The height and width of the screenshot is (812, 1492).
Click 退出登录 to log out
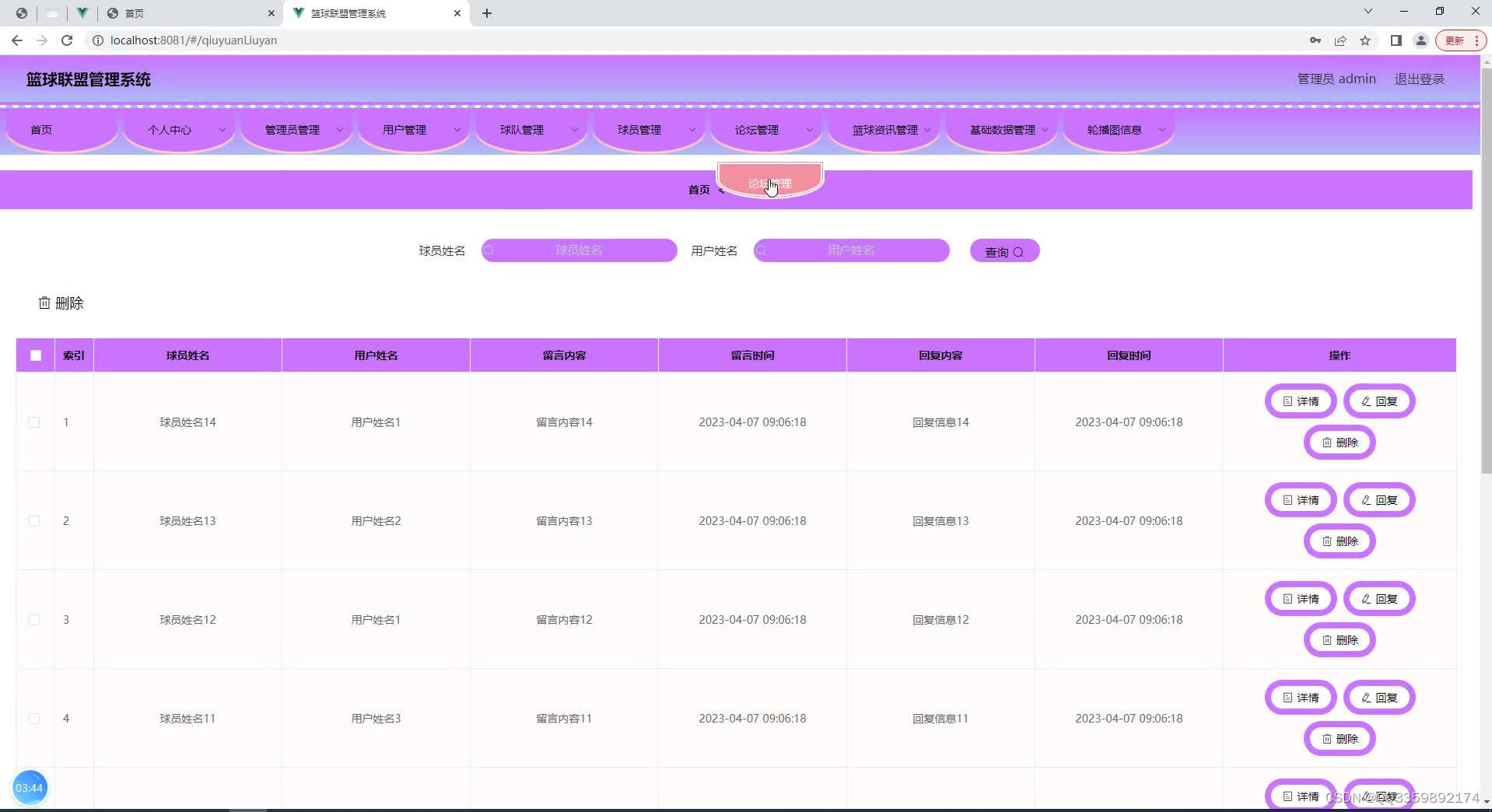tap(1419, 79)
